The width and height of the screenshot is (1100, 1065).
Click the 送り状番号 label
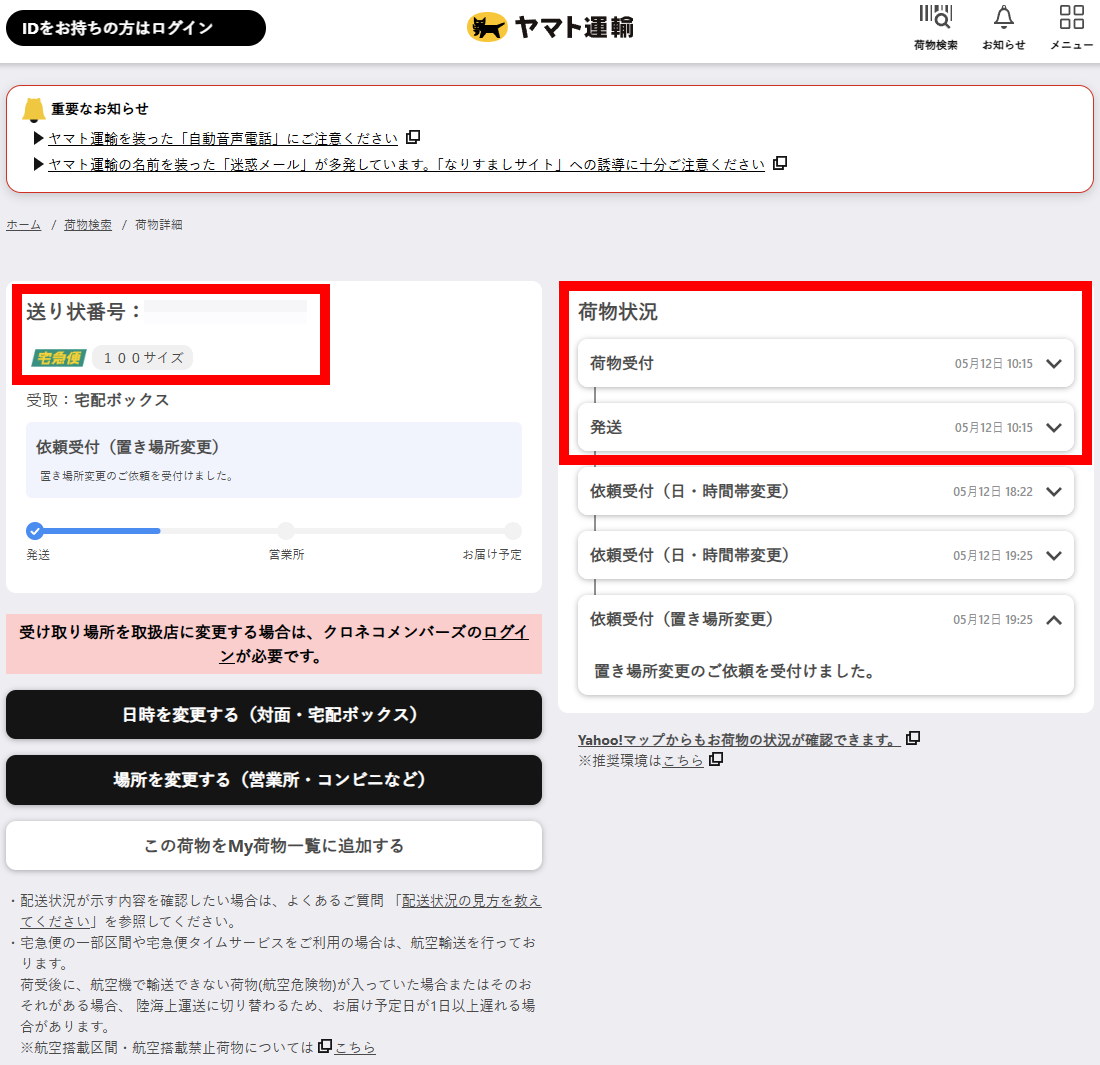(83, 312)
